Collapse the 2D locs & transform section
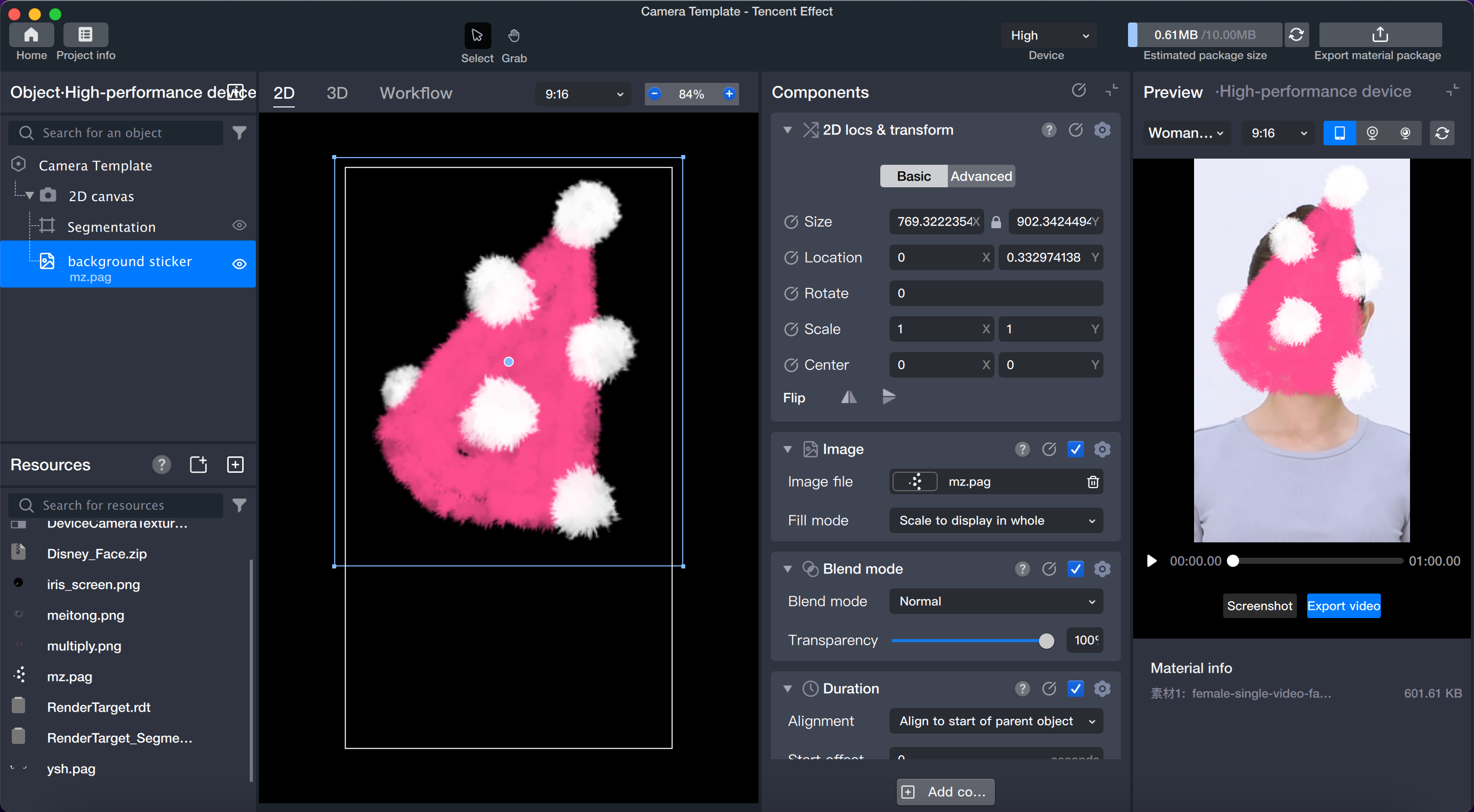The height and width of the screenshot is (812, 1474). (x=787, y=130)
